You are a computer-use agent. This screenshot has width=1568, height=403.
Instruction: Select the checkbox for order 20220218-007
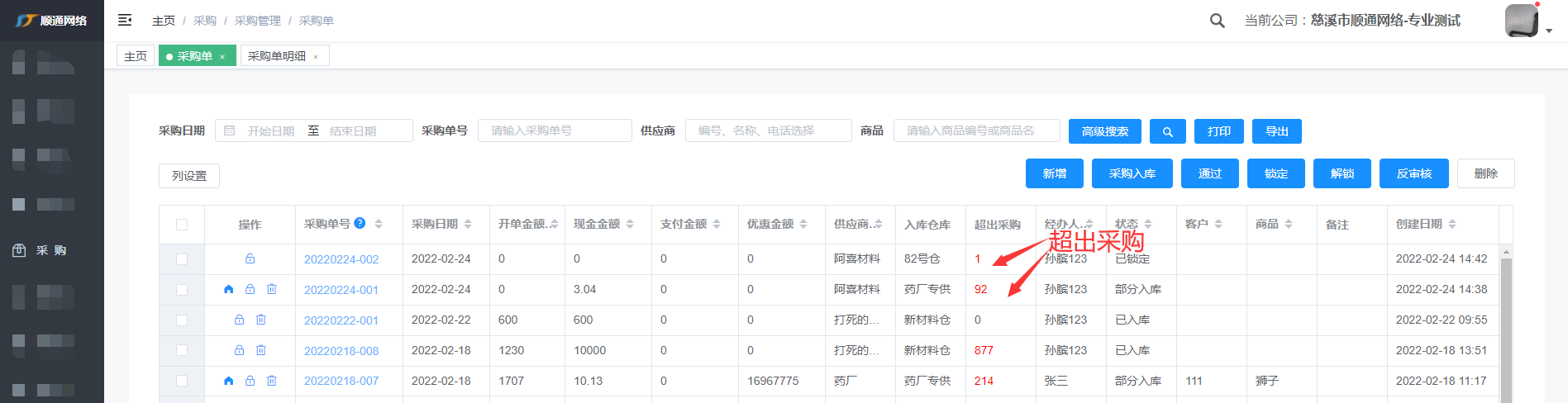(x=182, y=381)
